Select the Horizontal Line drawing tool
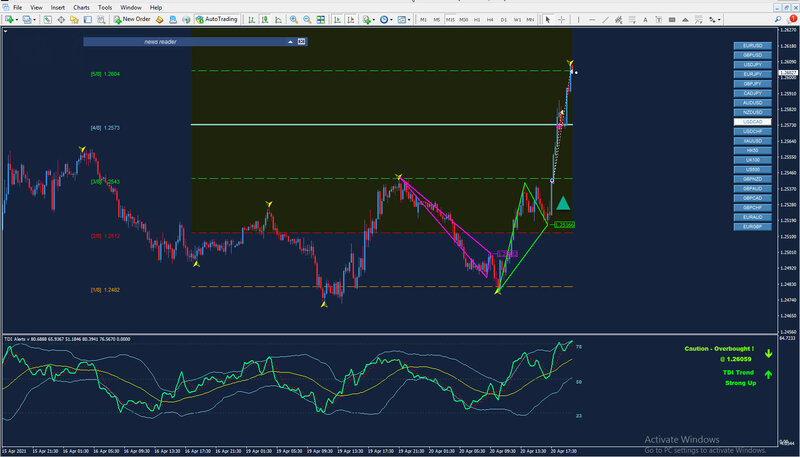This screenshot has height=457, width=800. [592, 19]
